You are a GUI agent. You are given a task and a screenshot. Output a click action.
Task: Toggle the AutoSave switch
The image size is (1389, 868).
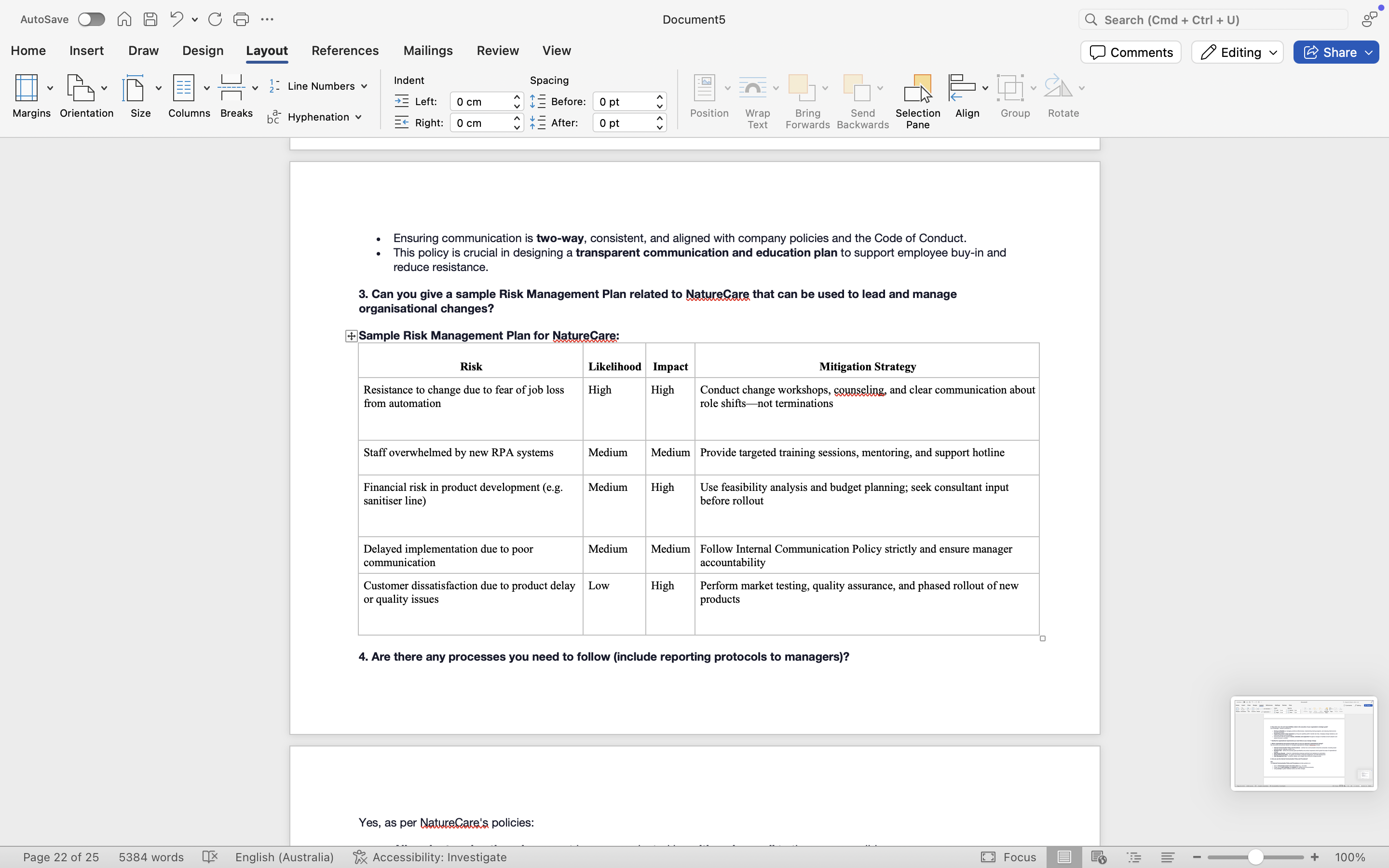click(x=92, y=19)
